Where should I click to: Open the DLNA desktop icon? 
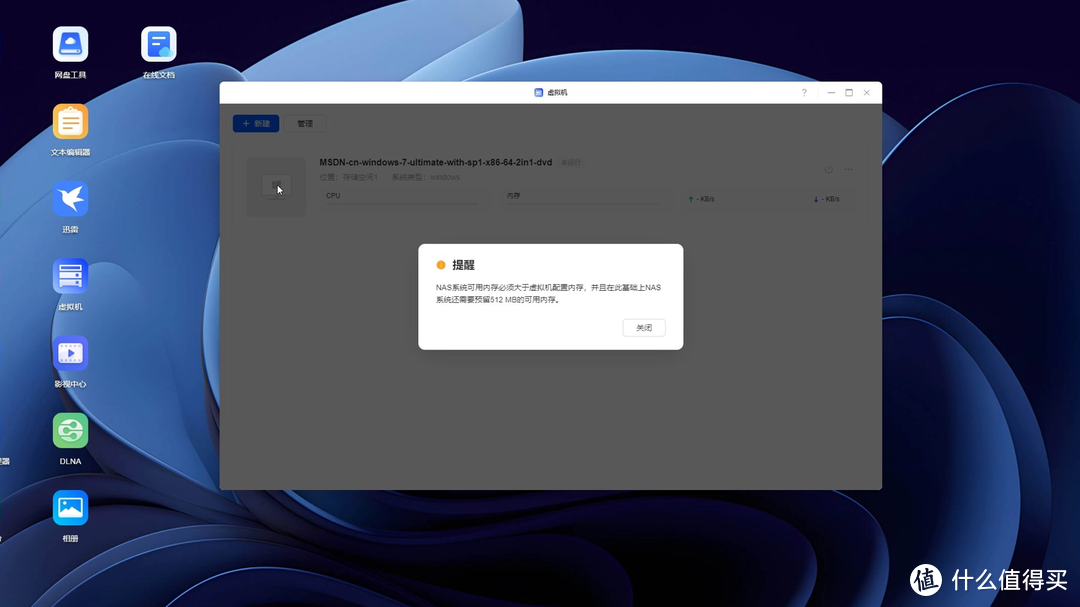coord(70,431)
